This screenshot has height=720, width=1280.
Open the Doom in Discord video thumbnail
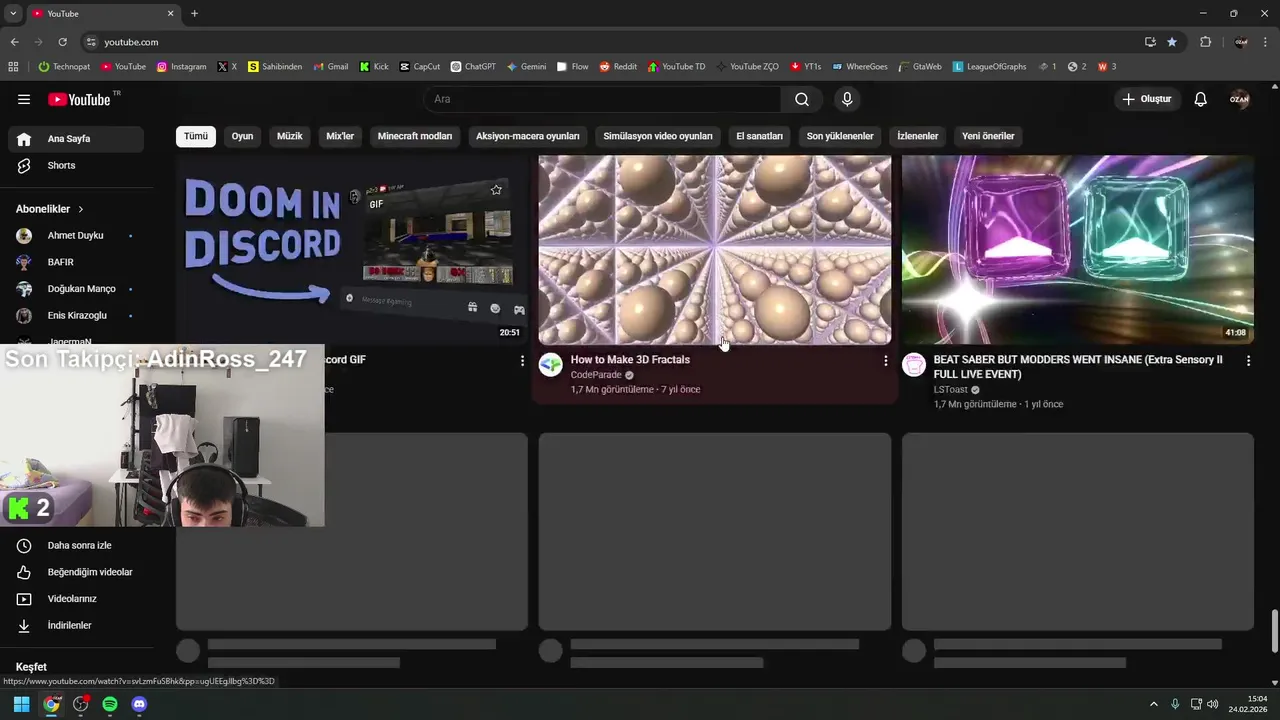[352, 250]
